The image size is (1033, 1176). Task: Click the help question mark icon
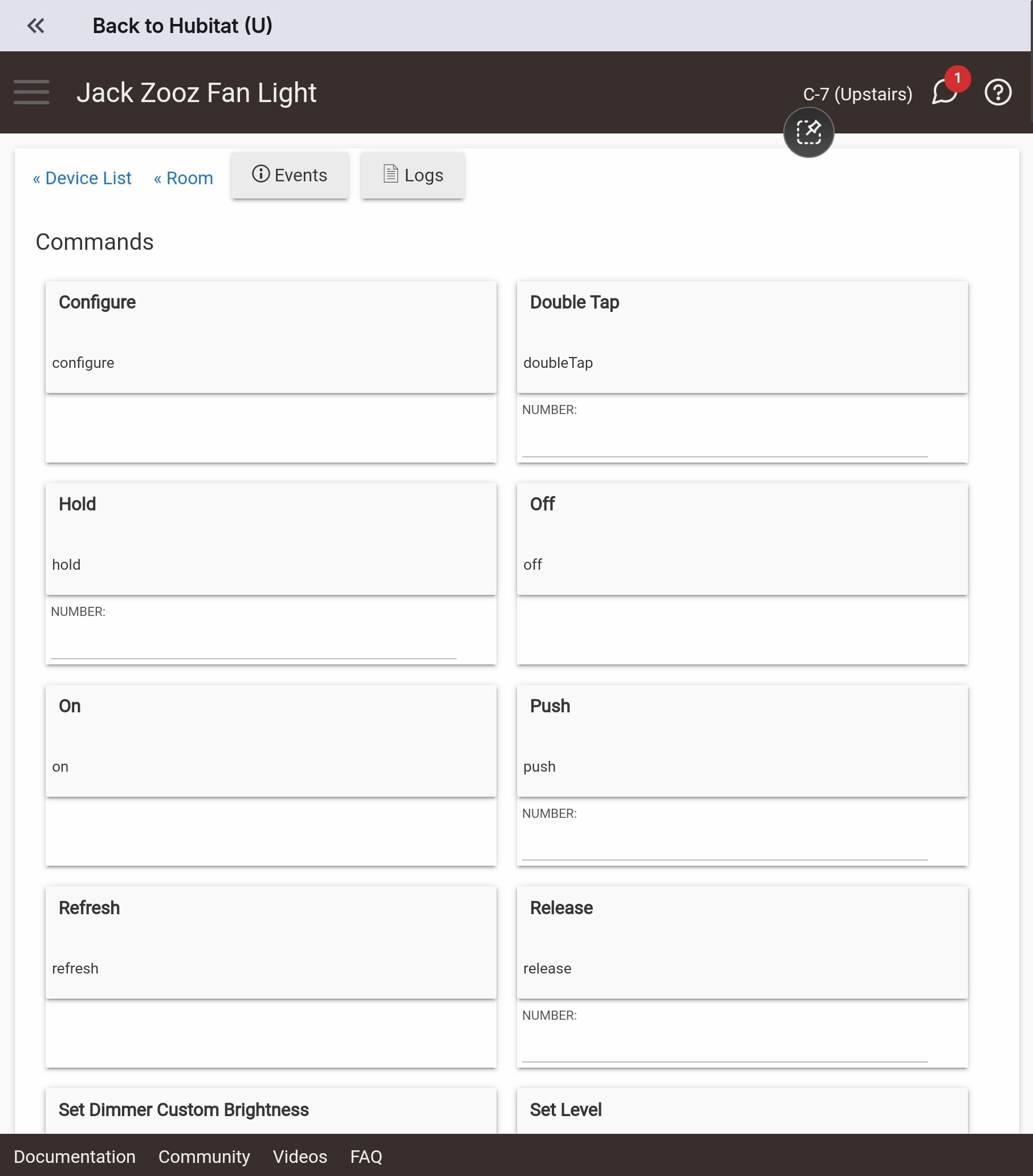[x=998, y=92]
